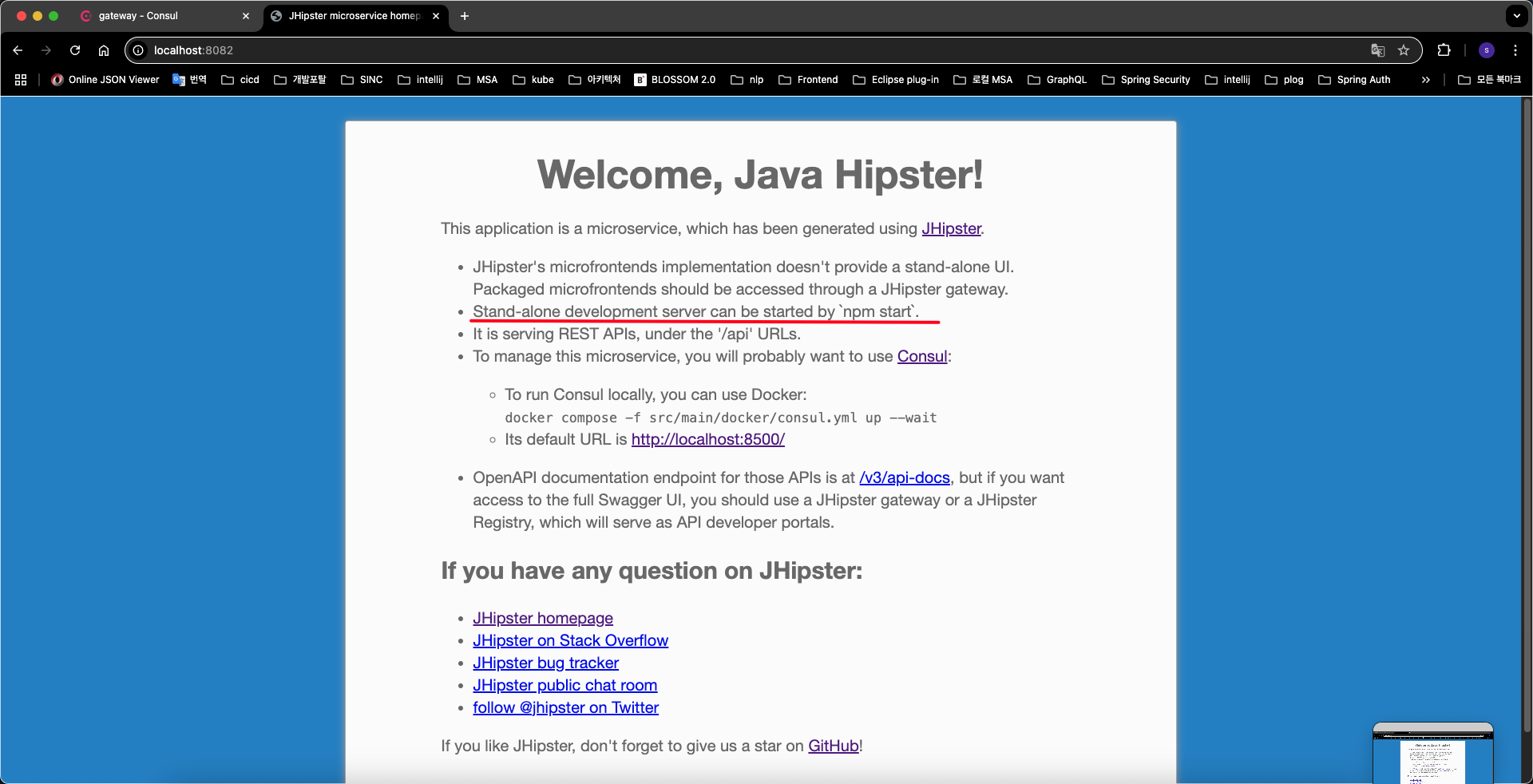Image resolution: width=1533 pixels, height=784 pixels.
Task: Select the JHipster microservice homepage tab
Action: point(355,16)
